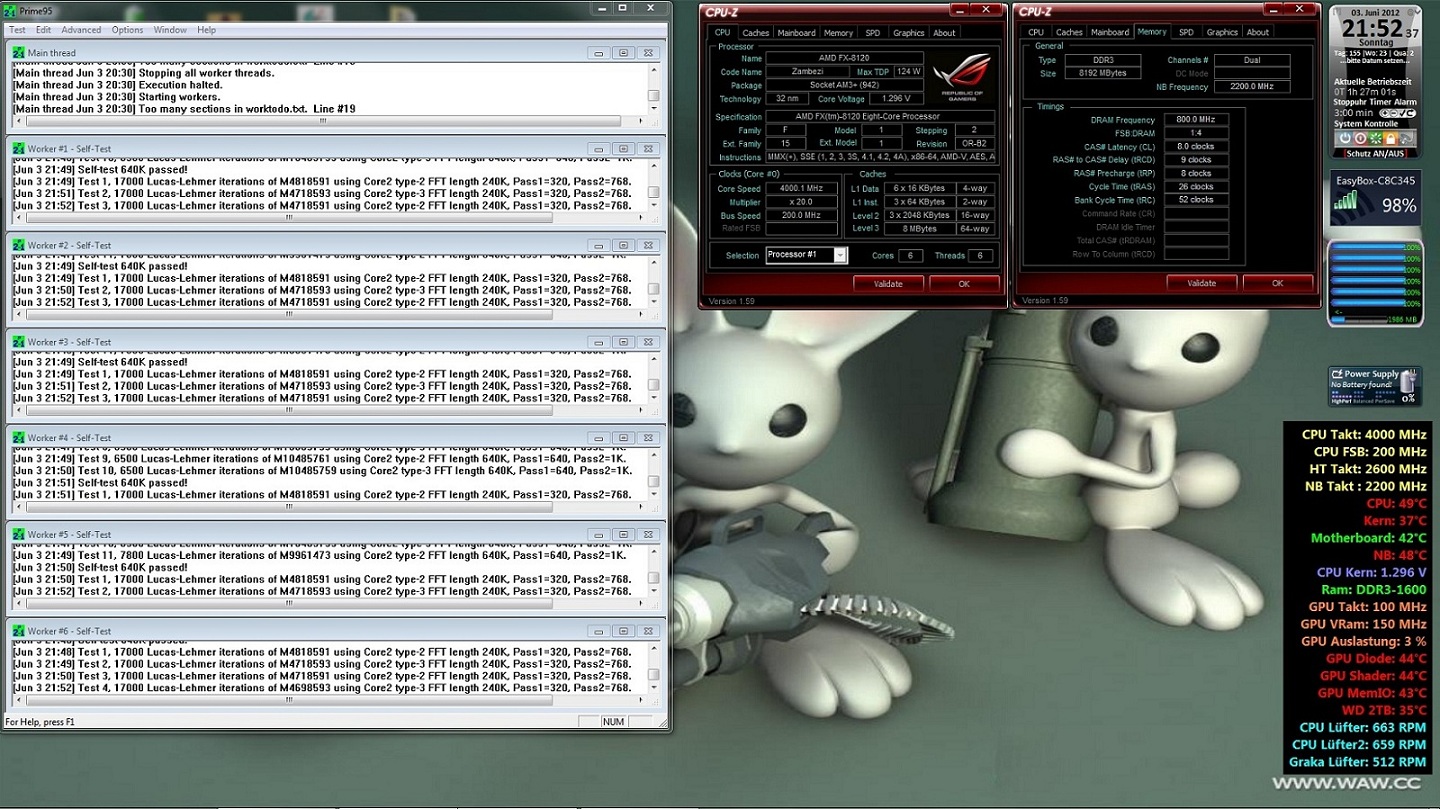Open the Advanced menu in Prime95
The image size is (1440, 809).
[x=81, y=30]
